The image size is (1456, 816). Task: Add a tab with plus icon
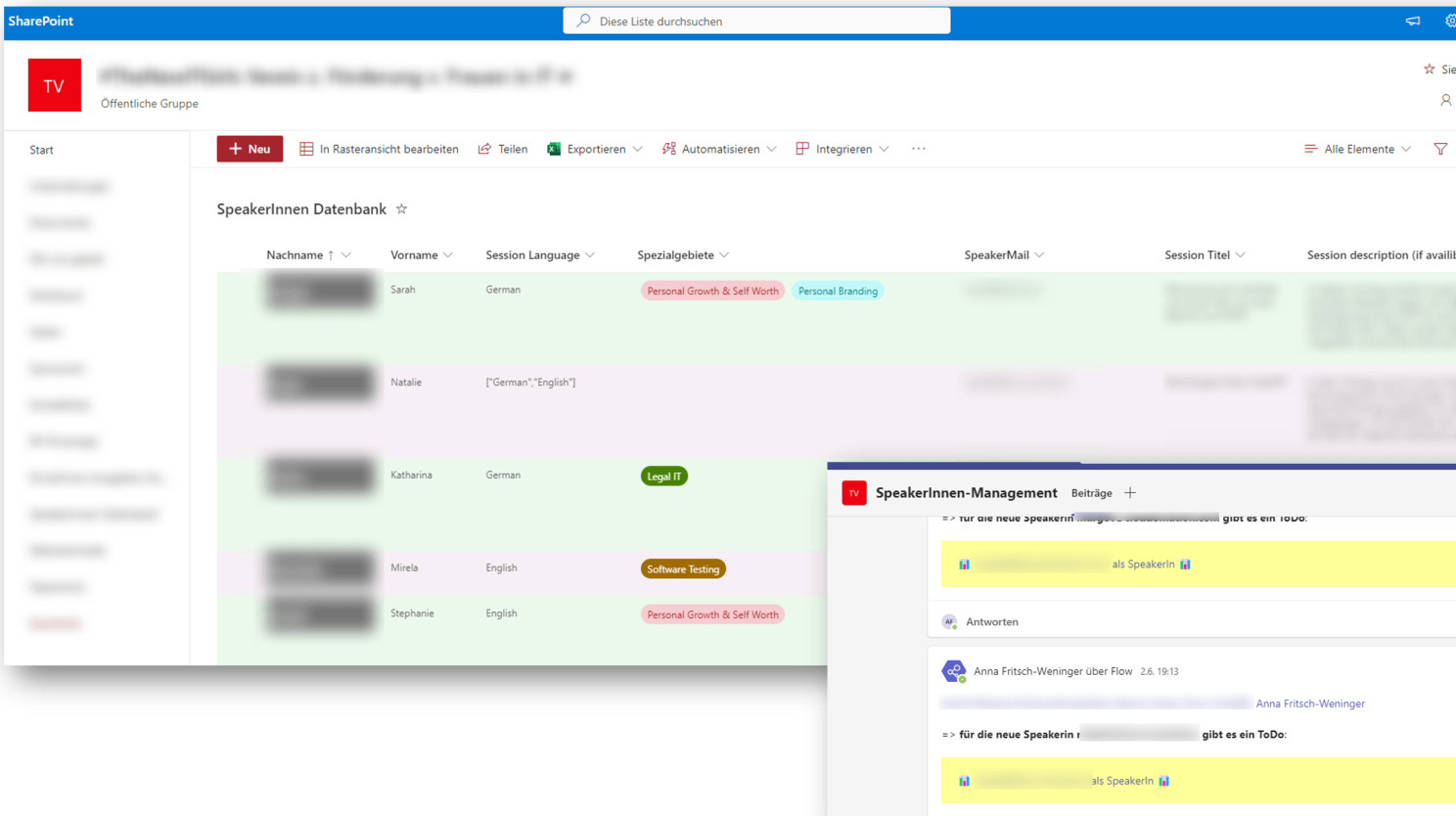coord(1130,493)
